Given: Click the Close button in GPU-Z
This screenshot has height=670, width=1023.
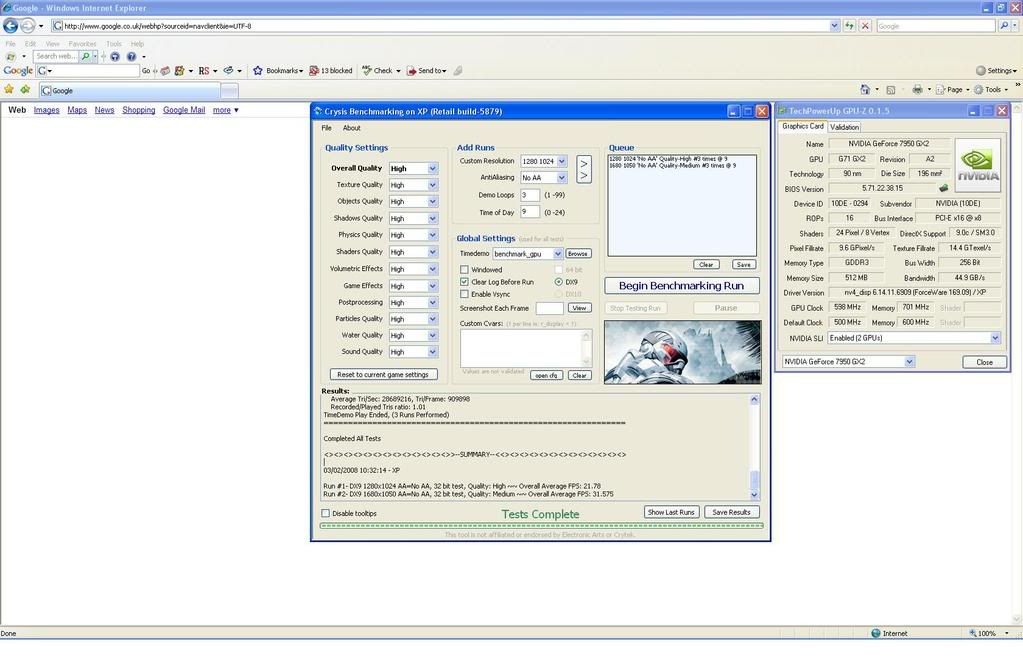Looking at the screenshot, I should (985, 362).
